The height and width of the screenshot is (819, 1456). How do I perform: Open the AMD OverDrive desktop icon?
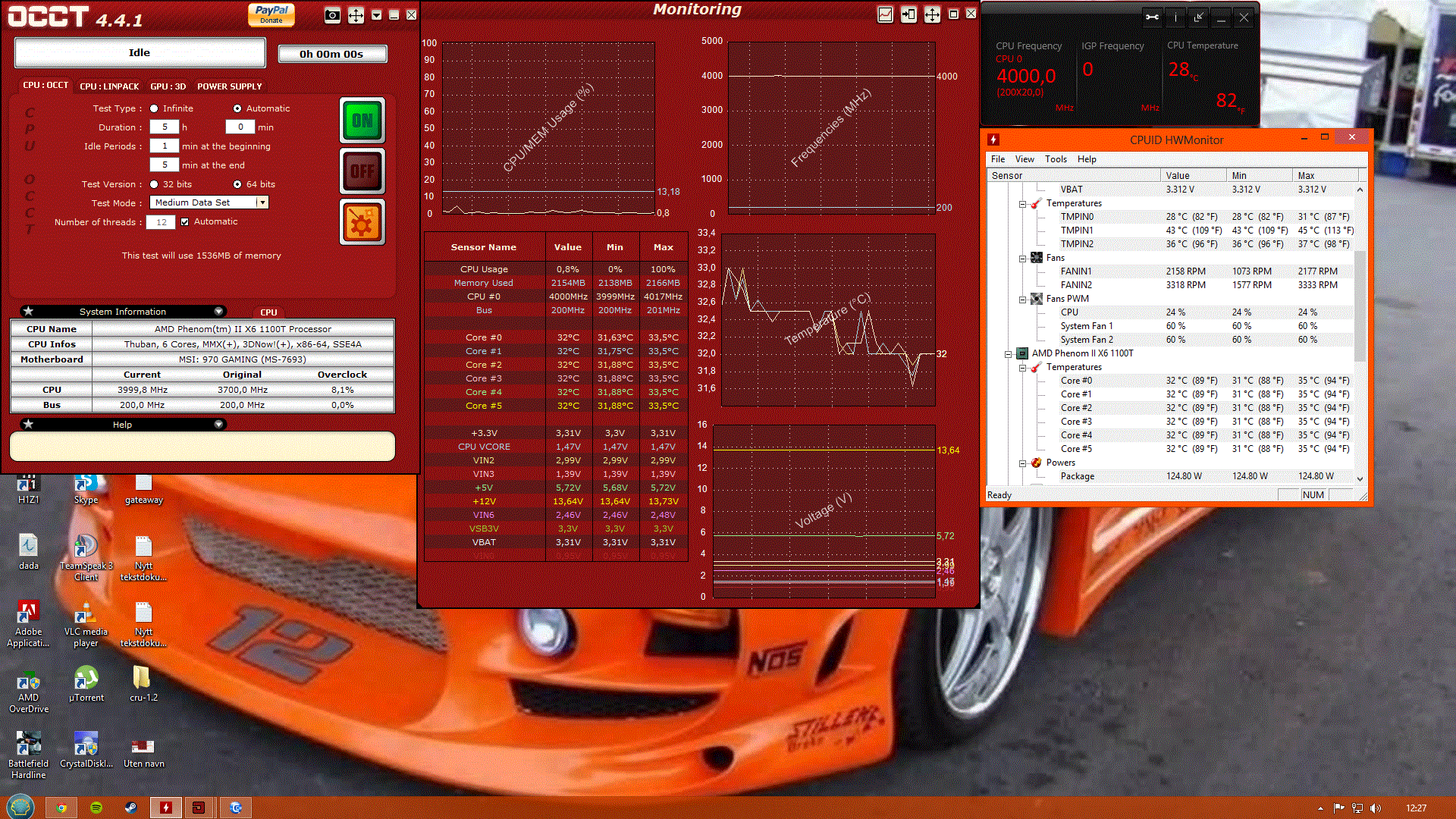pyautogui.click(x=29, y=692)
